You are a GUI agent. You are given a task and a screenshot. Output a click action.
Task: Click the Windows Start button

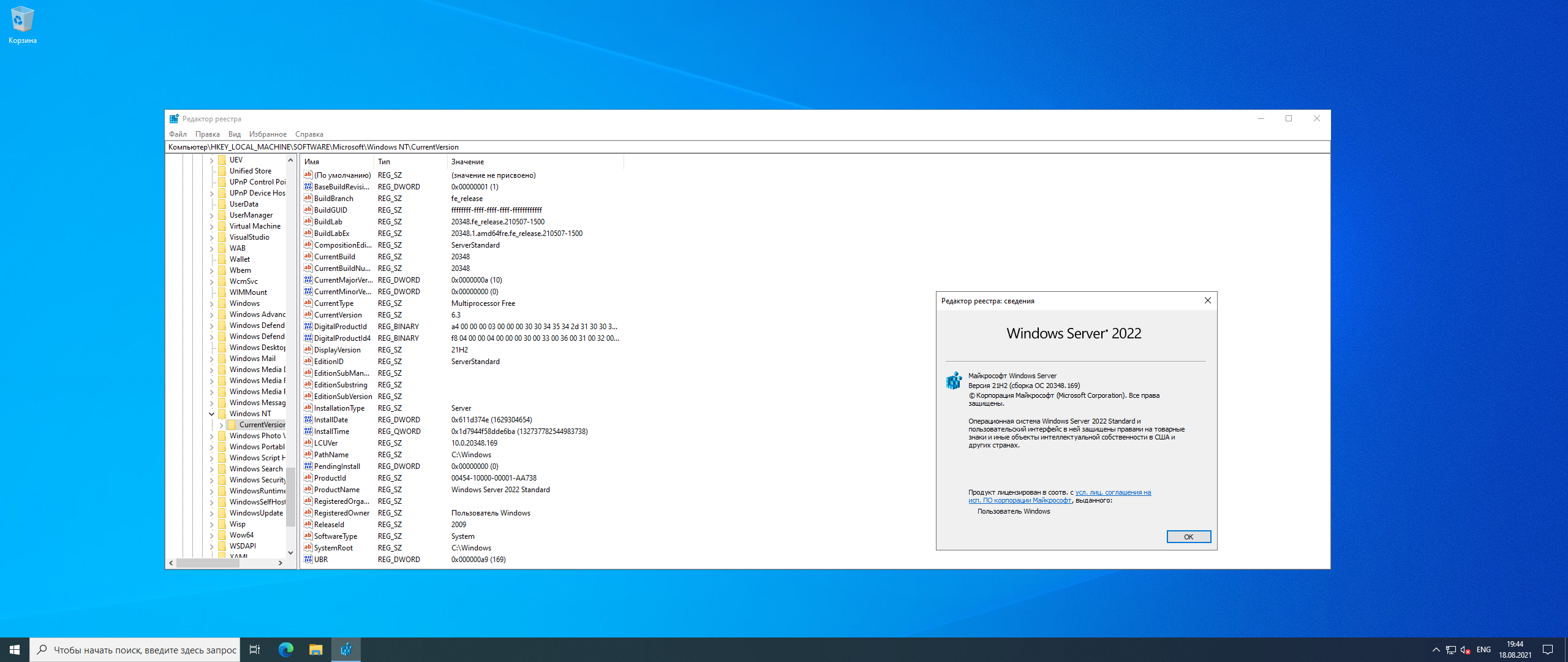coord(15,650)
